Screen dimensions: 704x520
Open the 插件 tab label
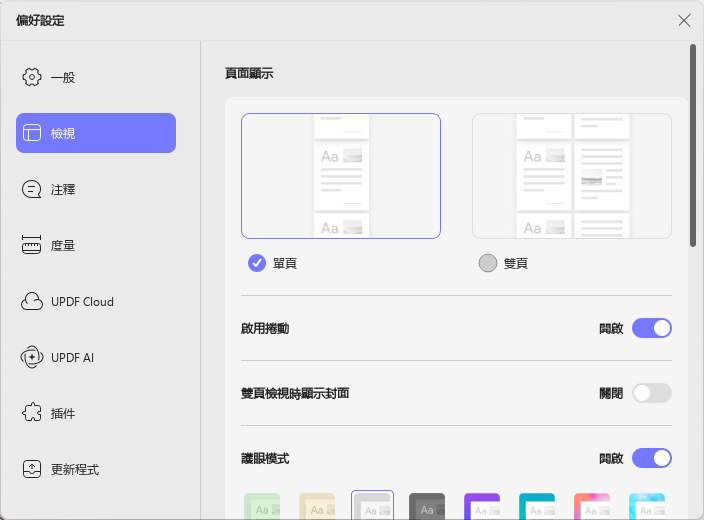point(63,414)
